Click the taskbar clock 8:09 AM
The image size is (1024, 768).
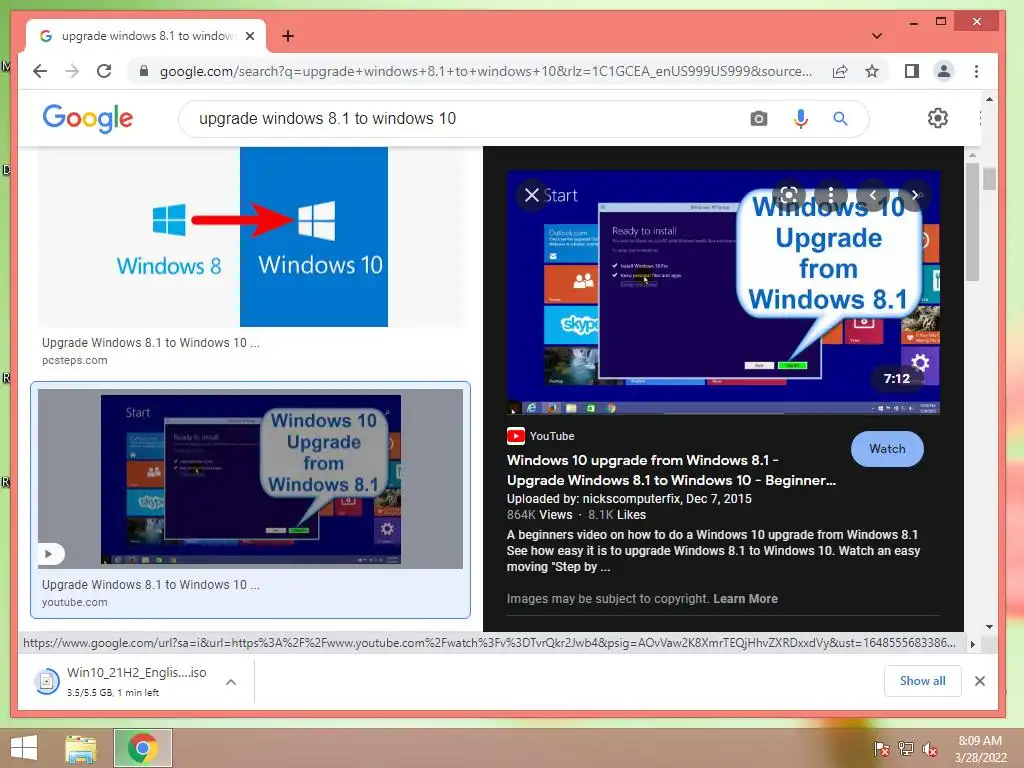(979, 741)
